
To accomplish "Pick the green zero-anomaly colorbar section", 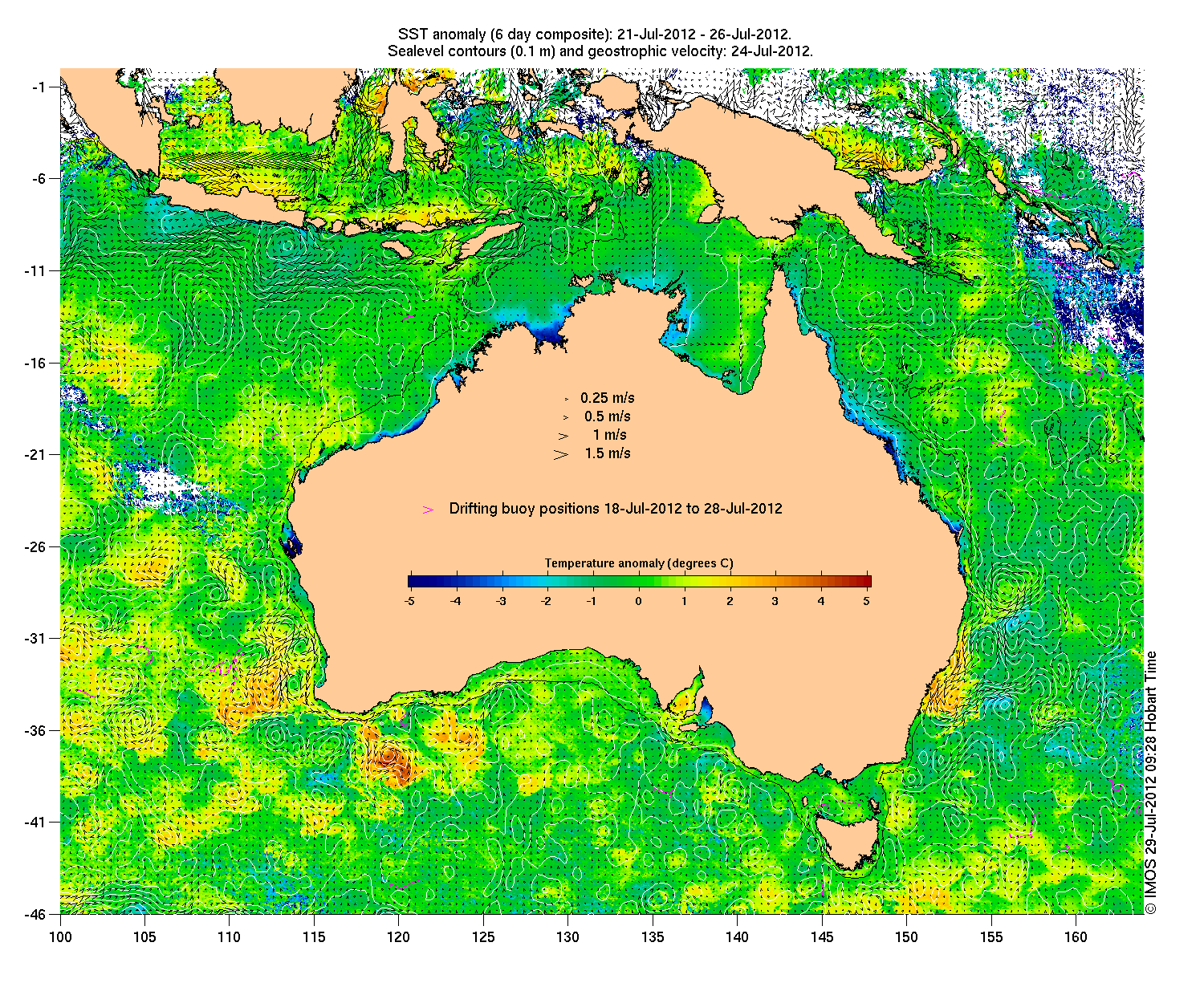I will pyautogui.click(x=640, y=582).
